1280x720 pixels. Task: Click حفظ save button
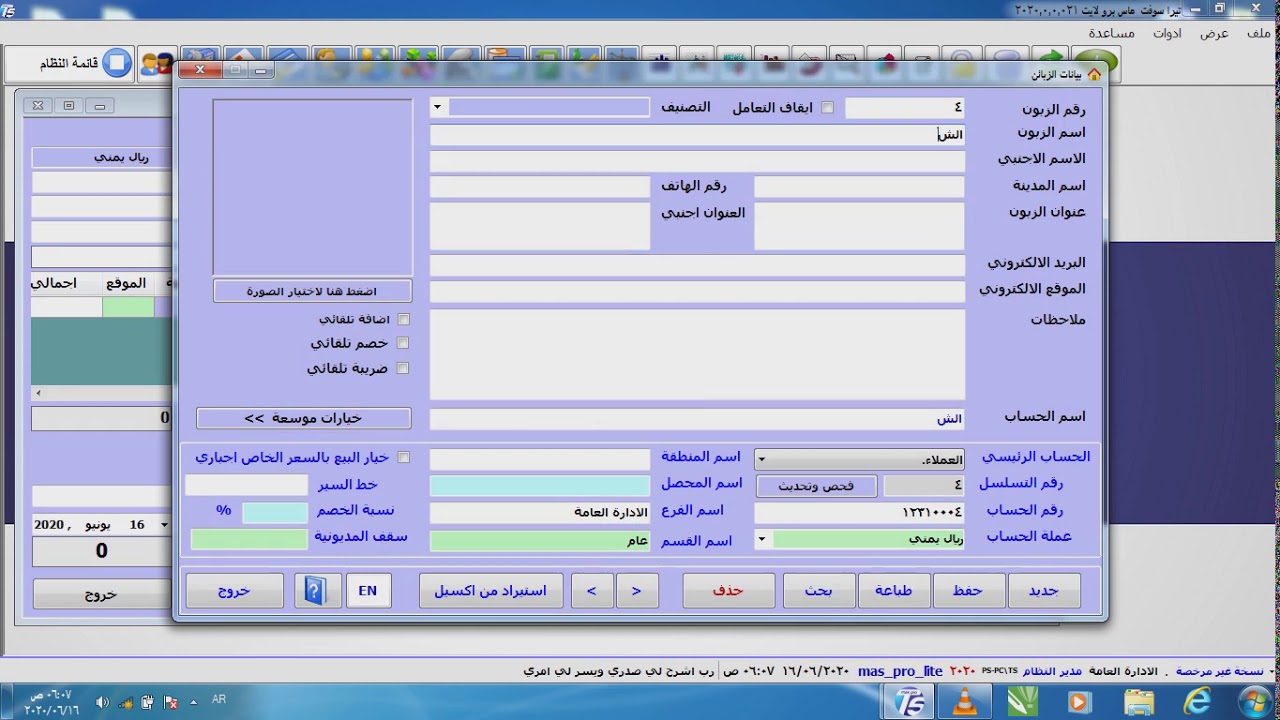967,591
